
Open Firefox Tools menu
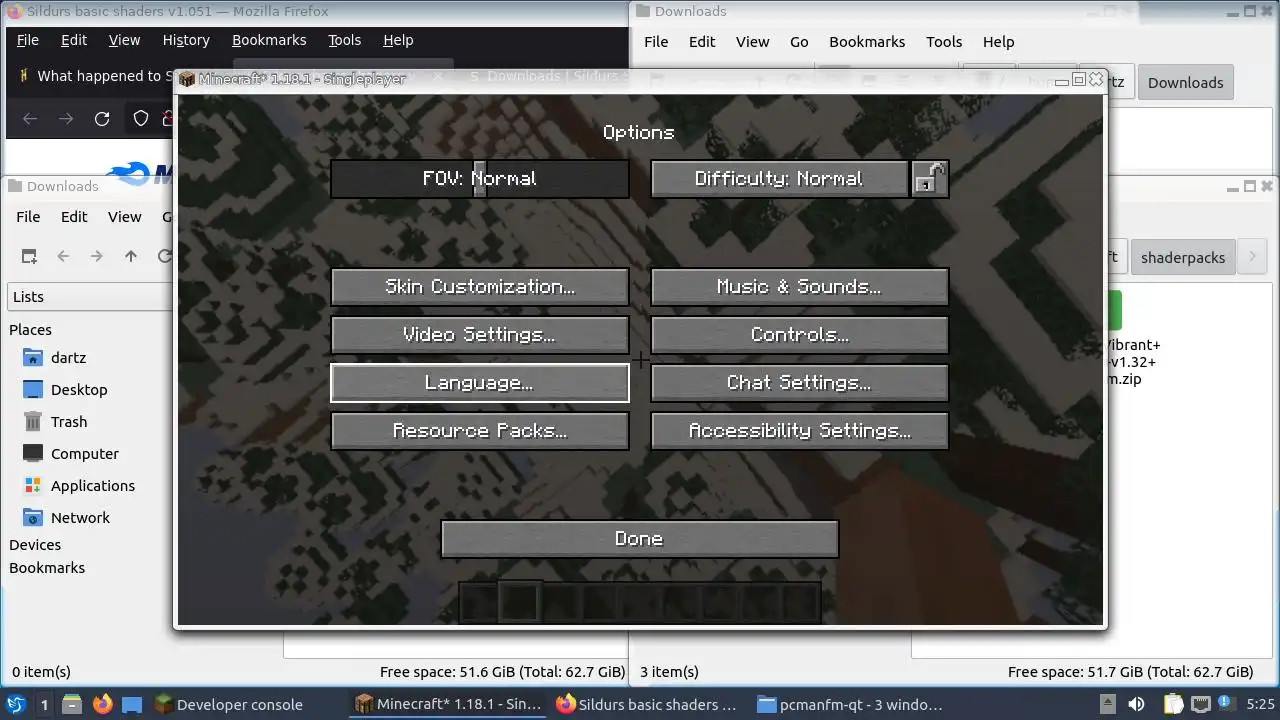coord(344,40)
